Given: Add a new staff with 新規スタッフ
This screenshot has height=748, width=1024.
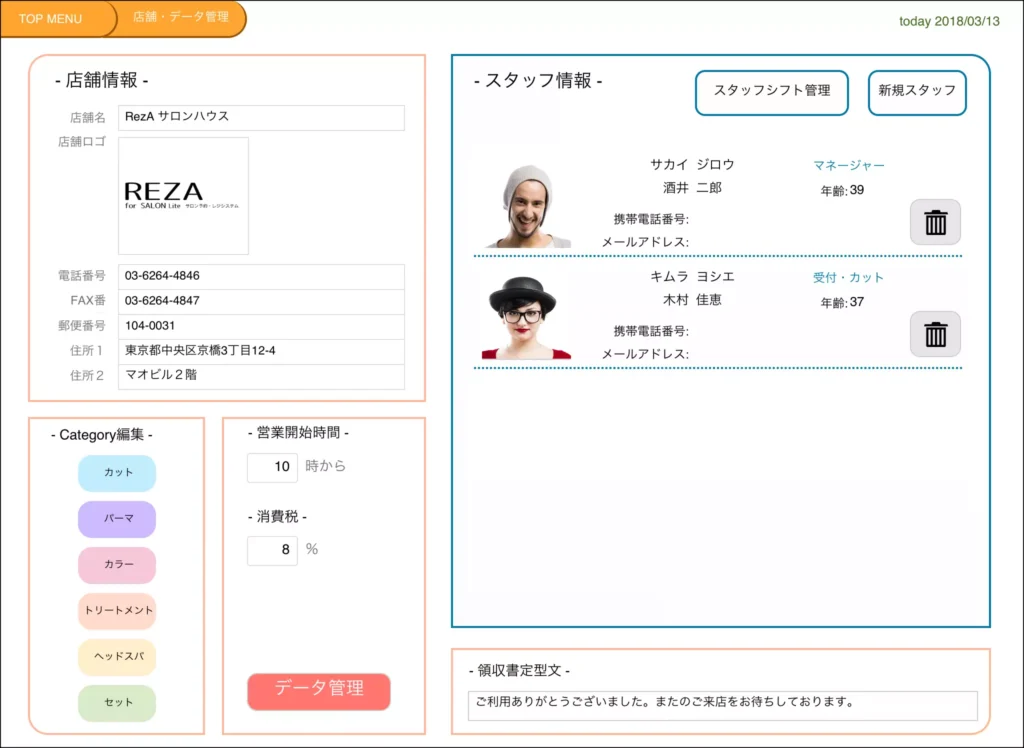Looking at the screenshot, I should pyautogui.click(x=916, y=92).
